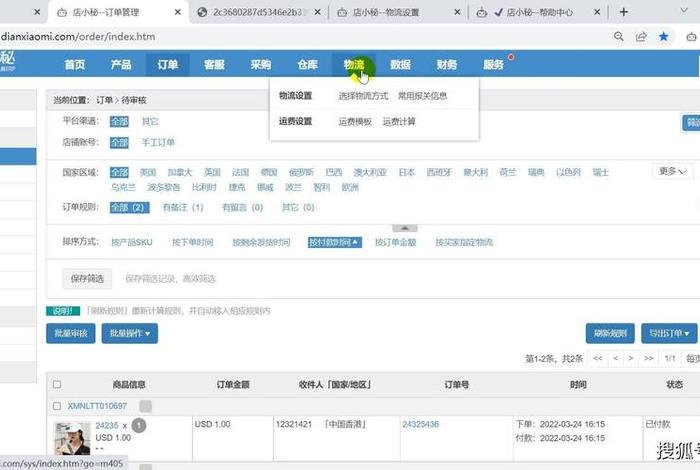
Task: Select 其它 platform channel filter
Action: (150, 121)
